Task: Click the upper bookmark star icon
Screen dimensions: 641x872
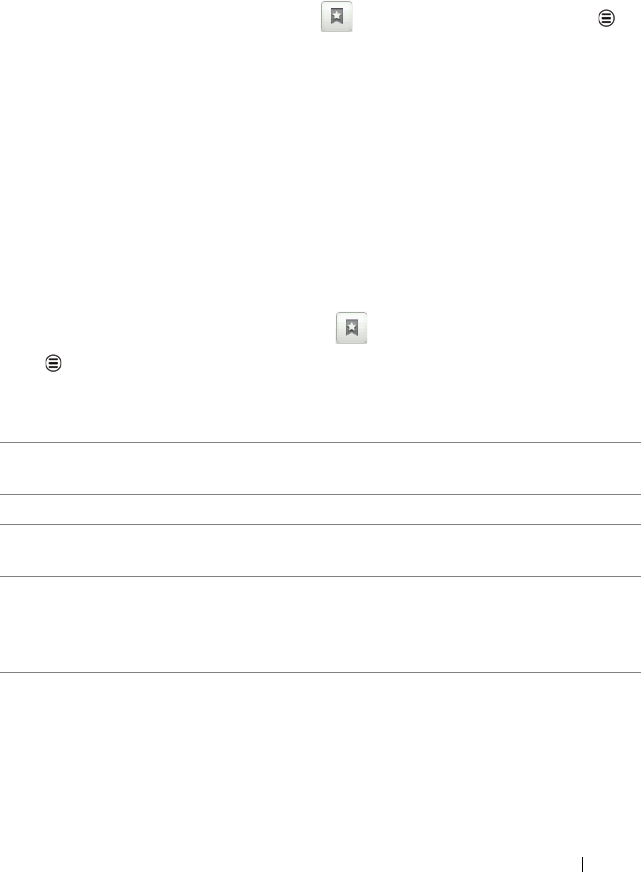Action: (336, 17)
